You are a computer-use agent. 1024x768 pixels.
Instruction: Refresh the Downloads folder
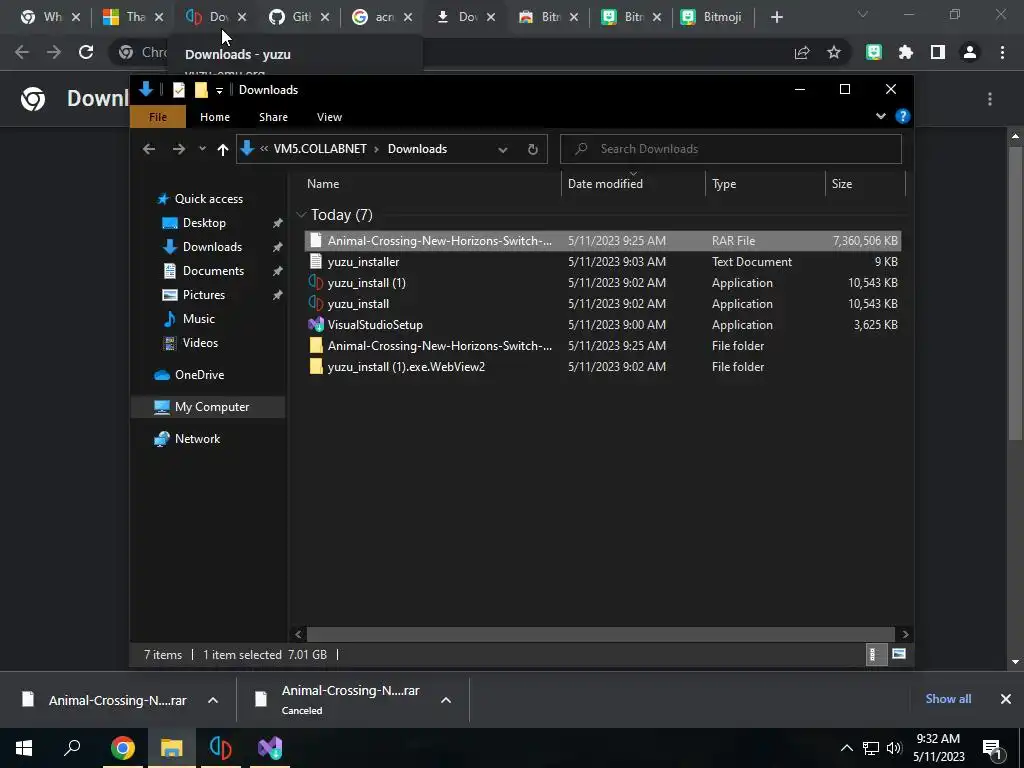tap(533, 150)
